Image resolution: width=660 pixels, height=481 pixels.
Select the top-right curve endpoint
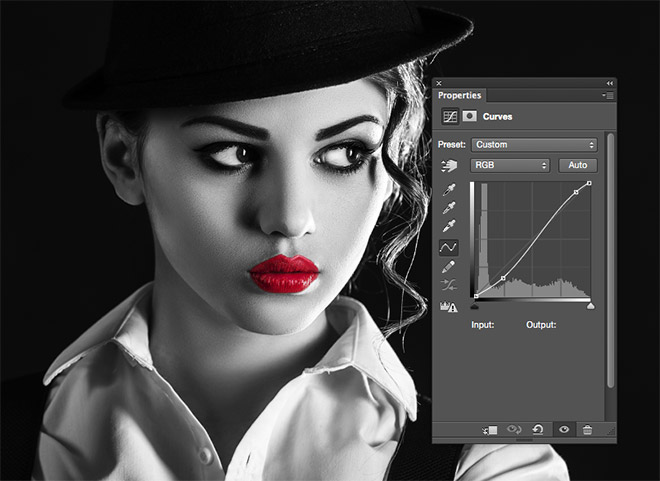click(589, 183)
